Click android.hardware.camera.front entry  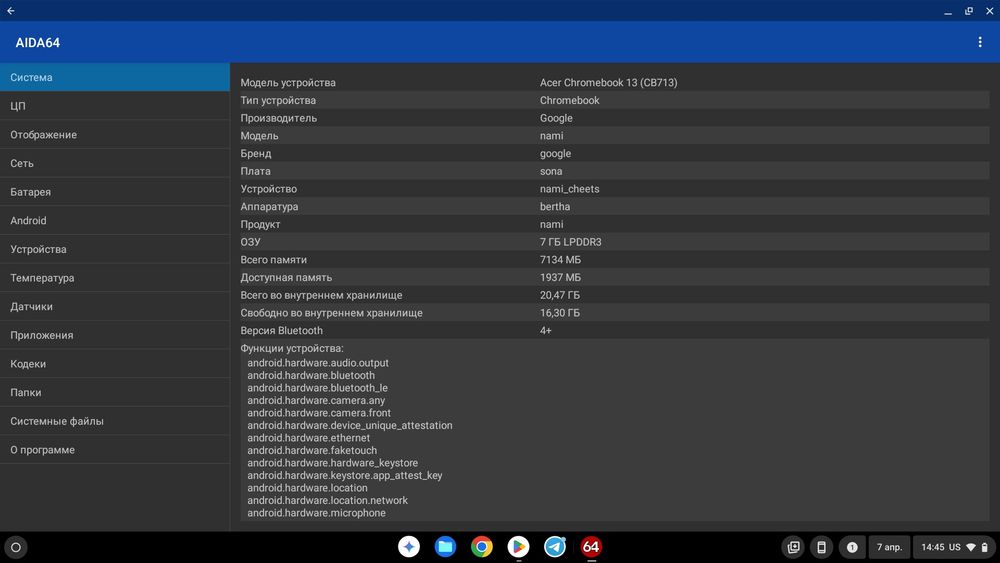coord(319,413)
